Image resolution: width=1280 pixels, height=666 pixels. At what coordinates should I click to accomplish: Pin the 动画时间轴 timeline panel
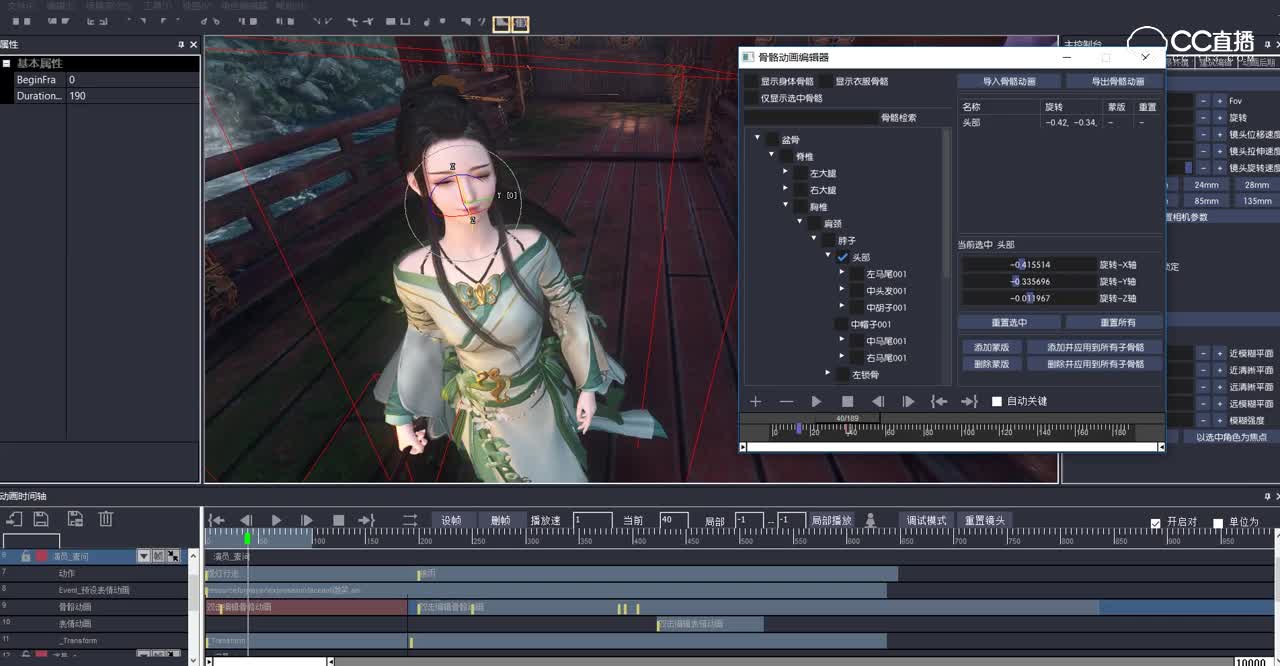1267,496
